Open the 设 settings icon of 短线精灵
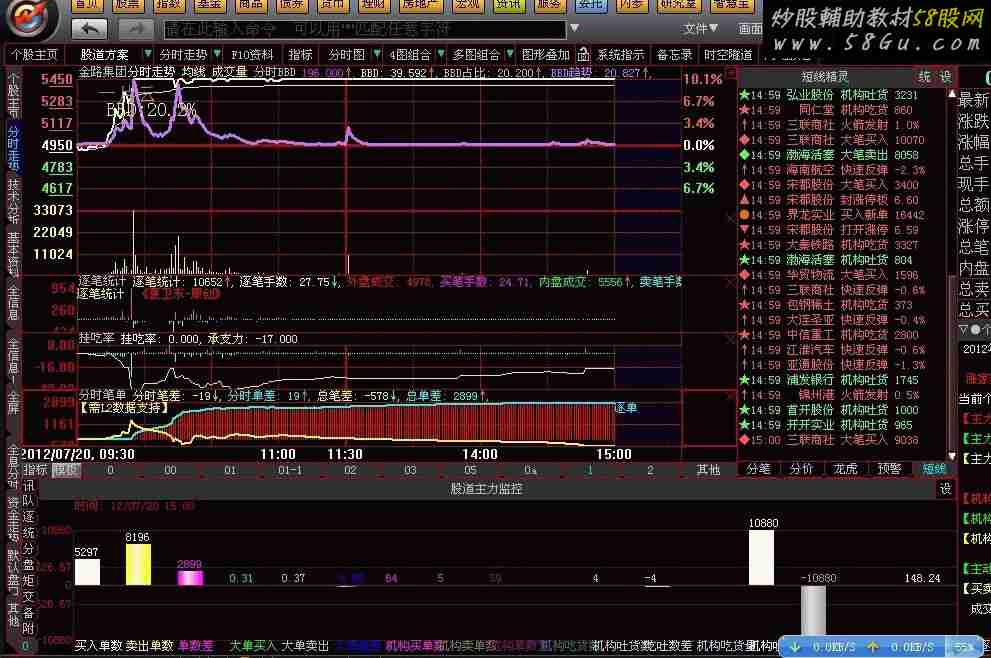 click(x=945, y=77)
